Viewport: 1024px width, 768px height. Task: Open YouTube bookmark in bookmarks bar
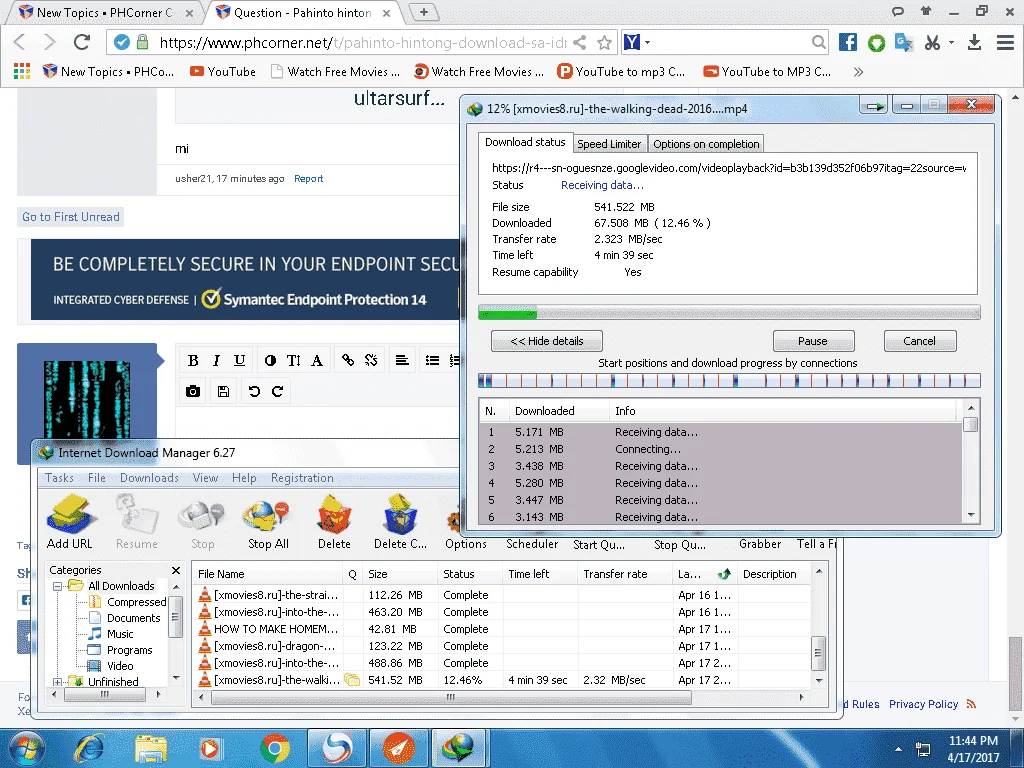click(223, 72)
